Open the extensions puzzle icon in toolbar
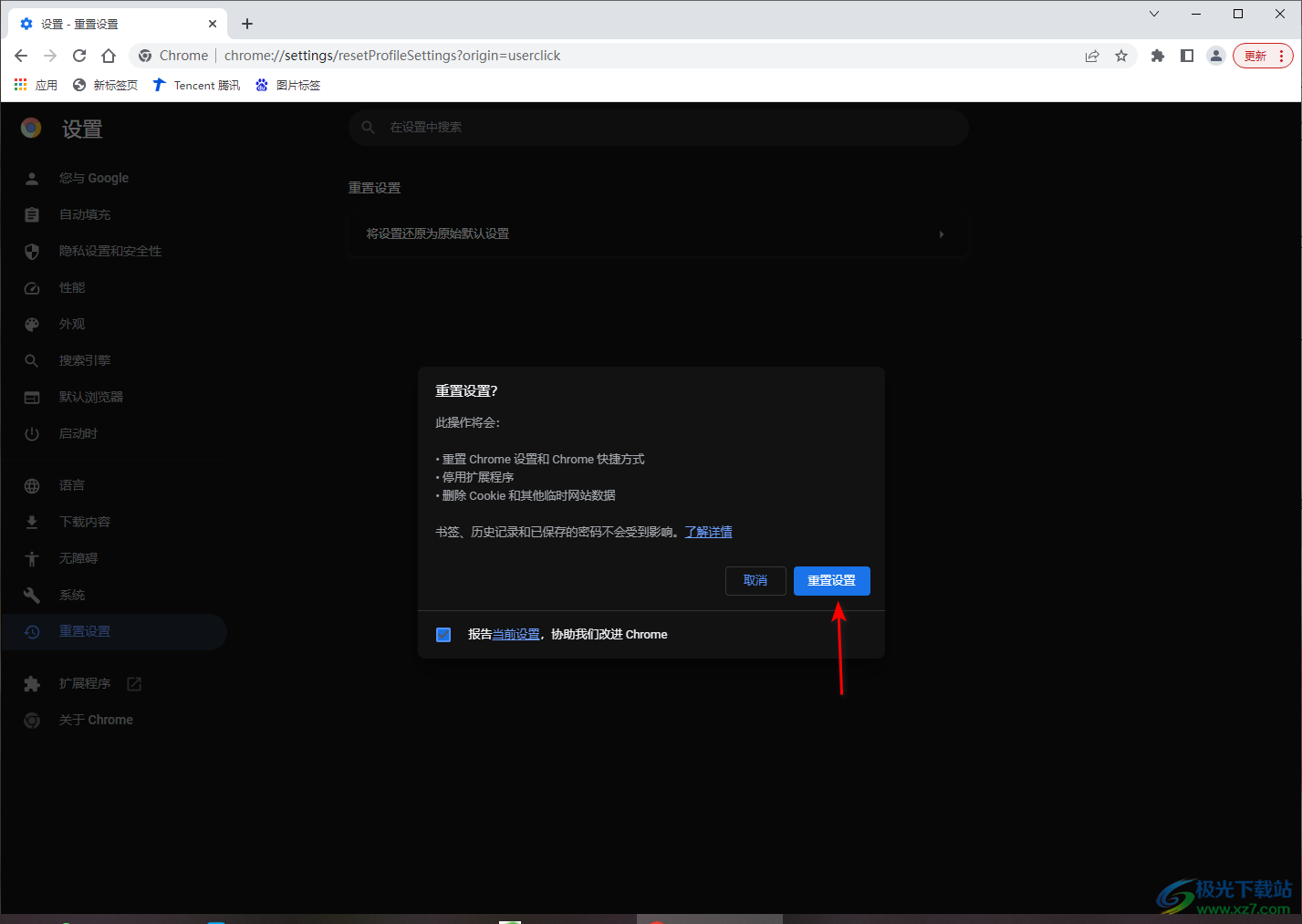This screenshot has width=1302, height=924. click(1158, 56)
